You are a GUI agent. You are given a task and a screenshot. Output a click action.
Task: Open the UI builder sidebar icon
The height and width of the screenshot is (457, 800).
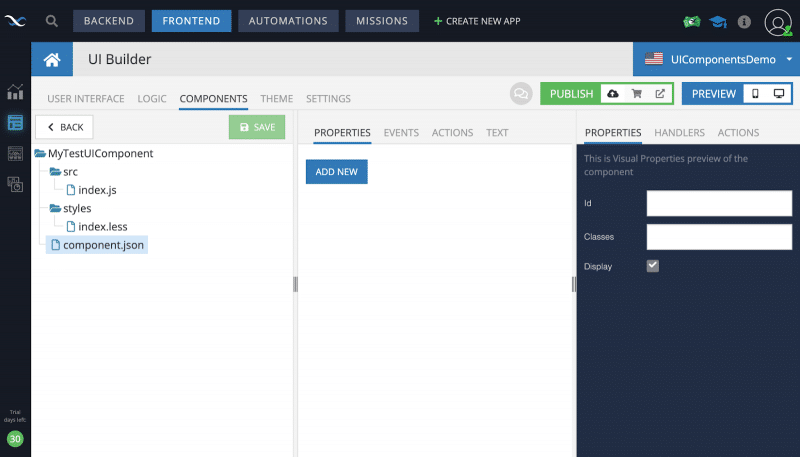click(x=15, y=153)
